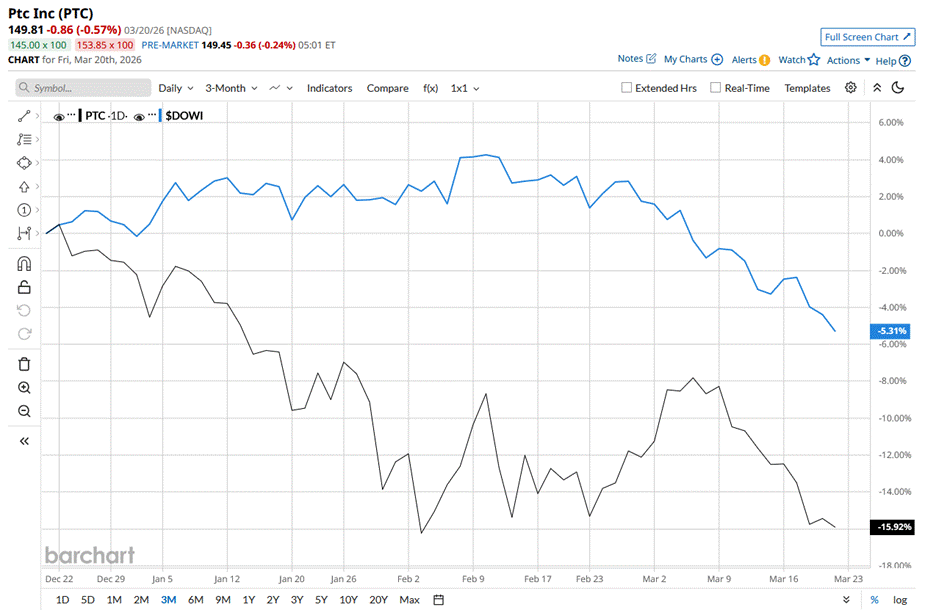Collapse the chart header panel
936x610 pixels.
point(877,88)
